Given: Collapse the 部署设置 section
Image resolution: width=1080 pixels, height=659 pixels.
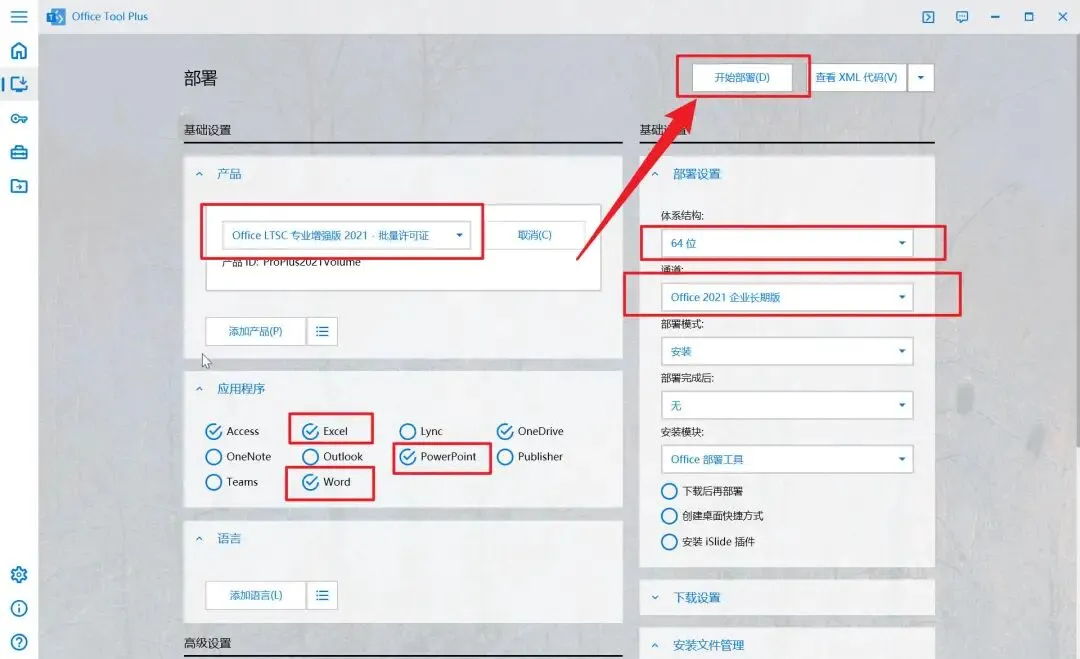Looking at the screenshot, I should 655,174.
